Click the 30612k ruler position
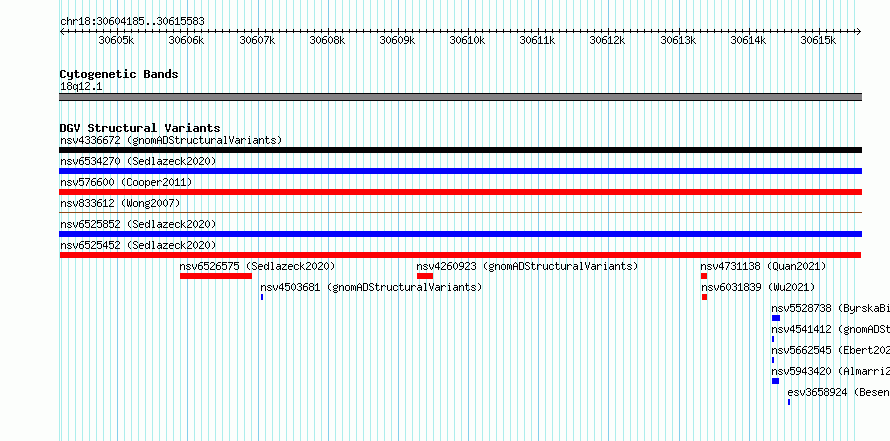The height and width of the screenshot is (441, 890). 607,40
